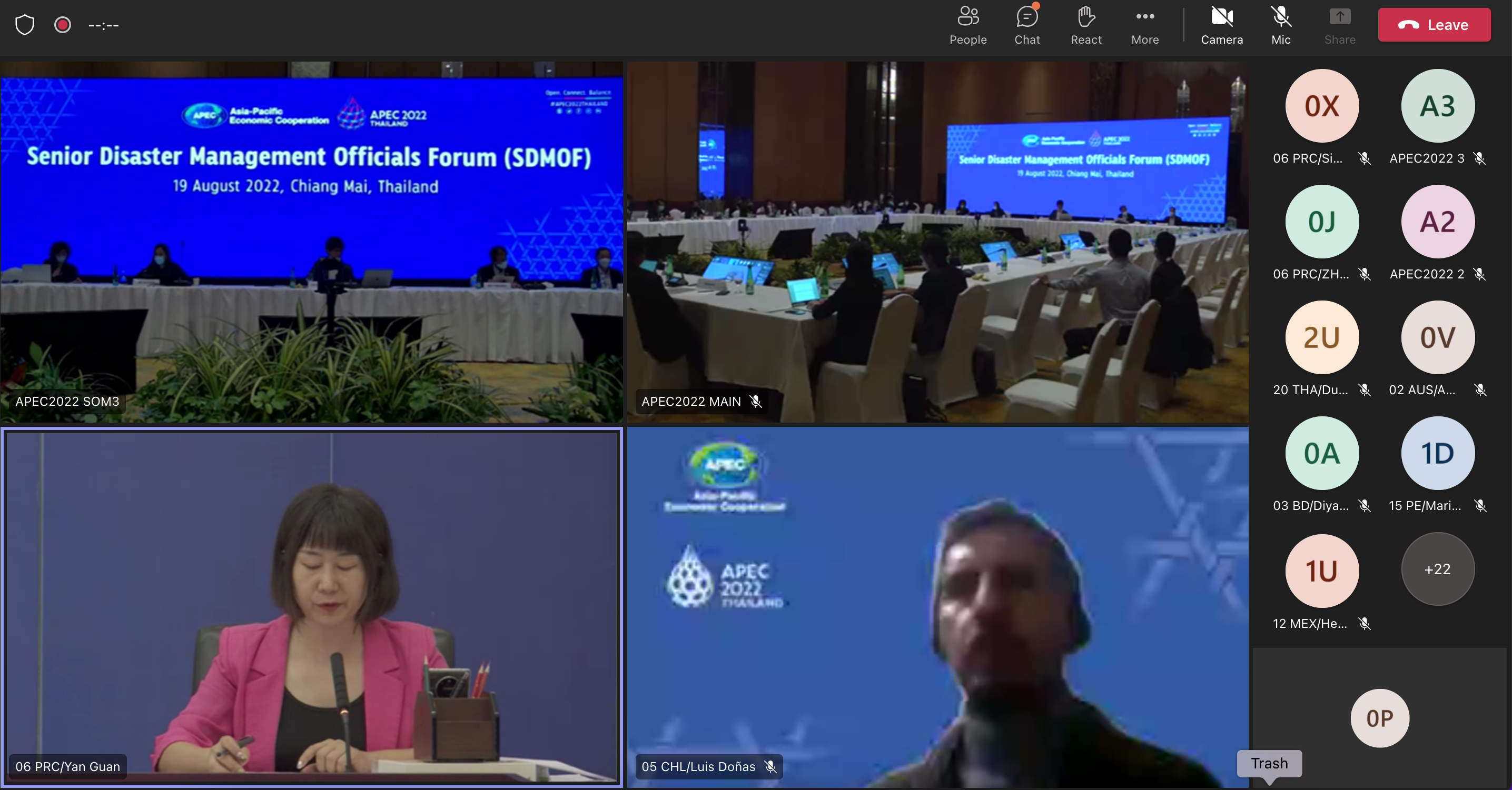Click the 20 THA/Du... participant name

point(1310,390)
